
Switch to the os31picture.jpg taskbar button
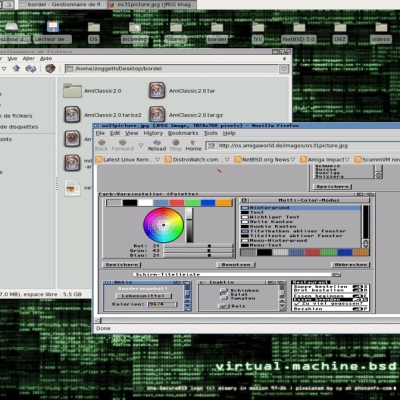(152, 4)
